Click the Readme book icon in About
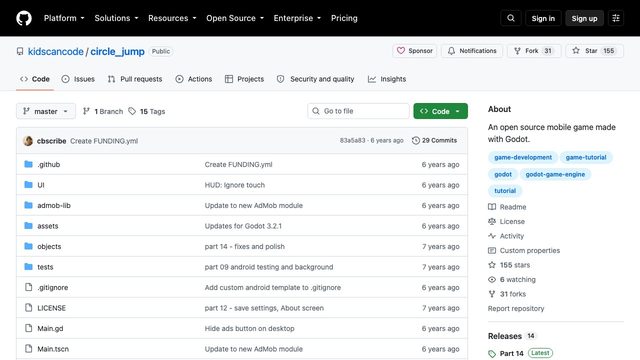 492,207
